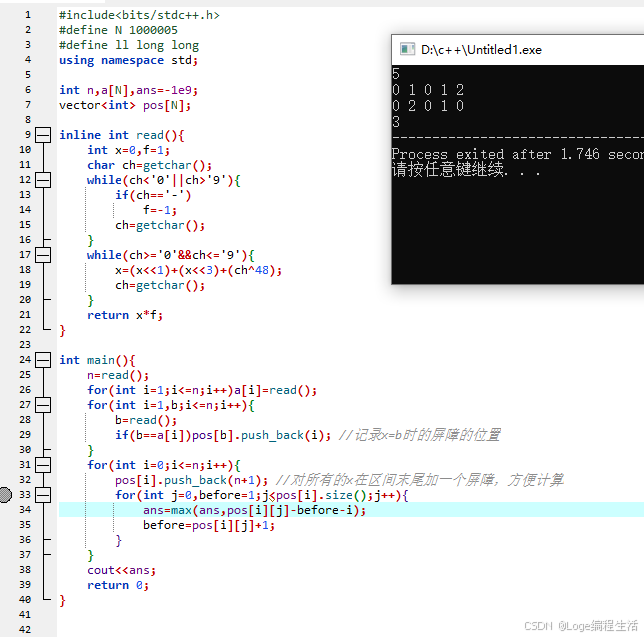This screenshot has height=637, width=644.
Task: Click 'if(b==a[i])pos[b].push_back(i);' statement
Action: click(223, 435)
